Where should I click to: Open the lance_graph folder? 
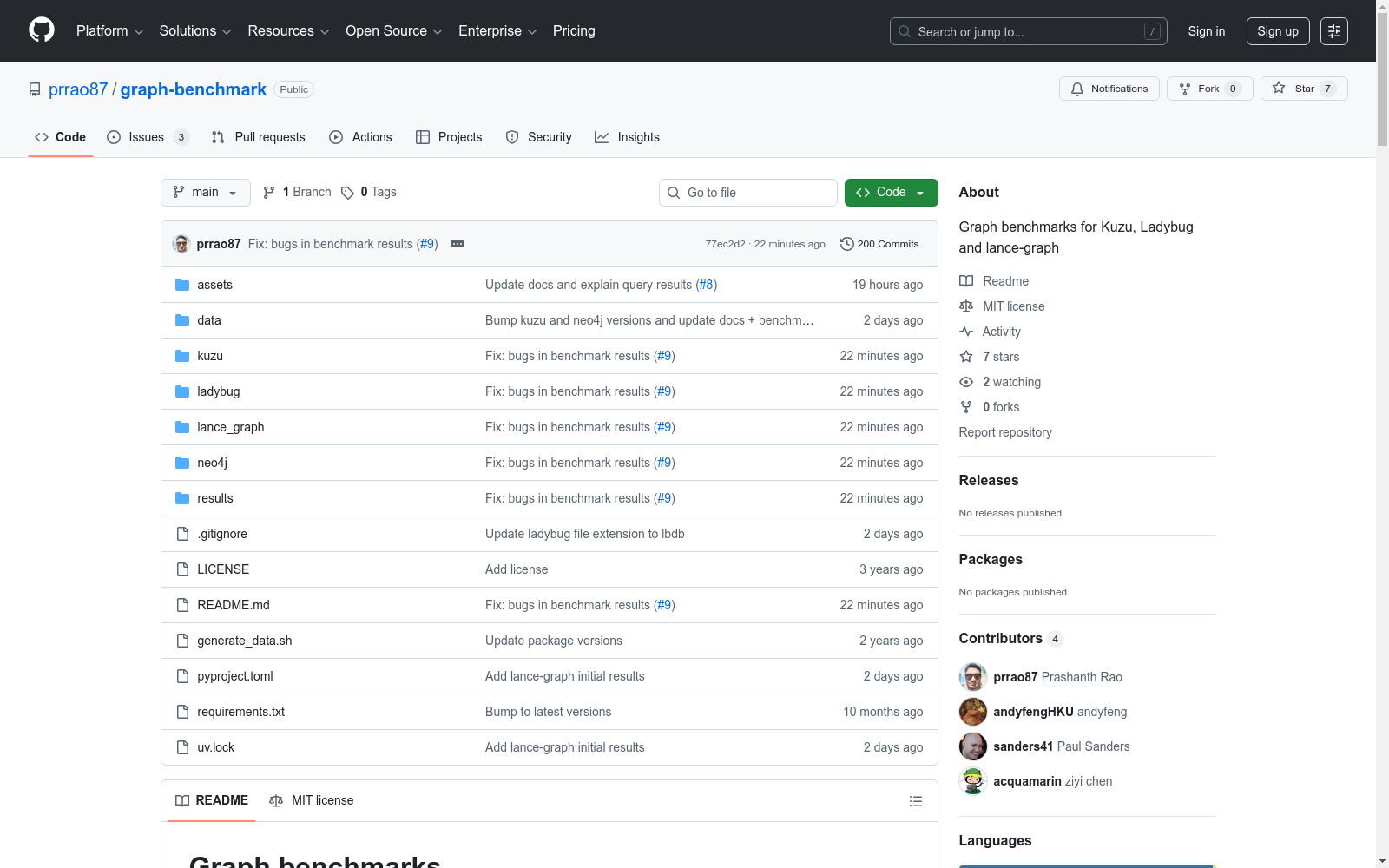click(231, 427)
